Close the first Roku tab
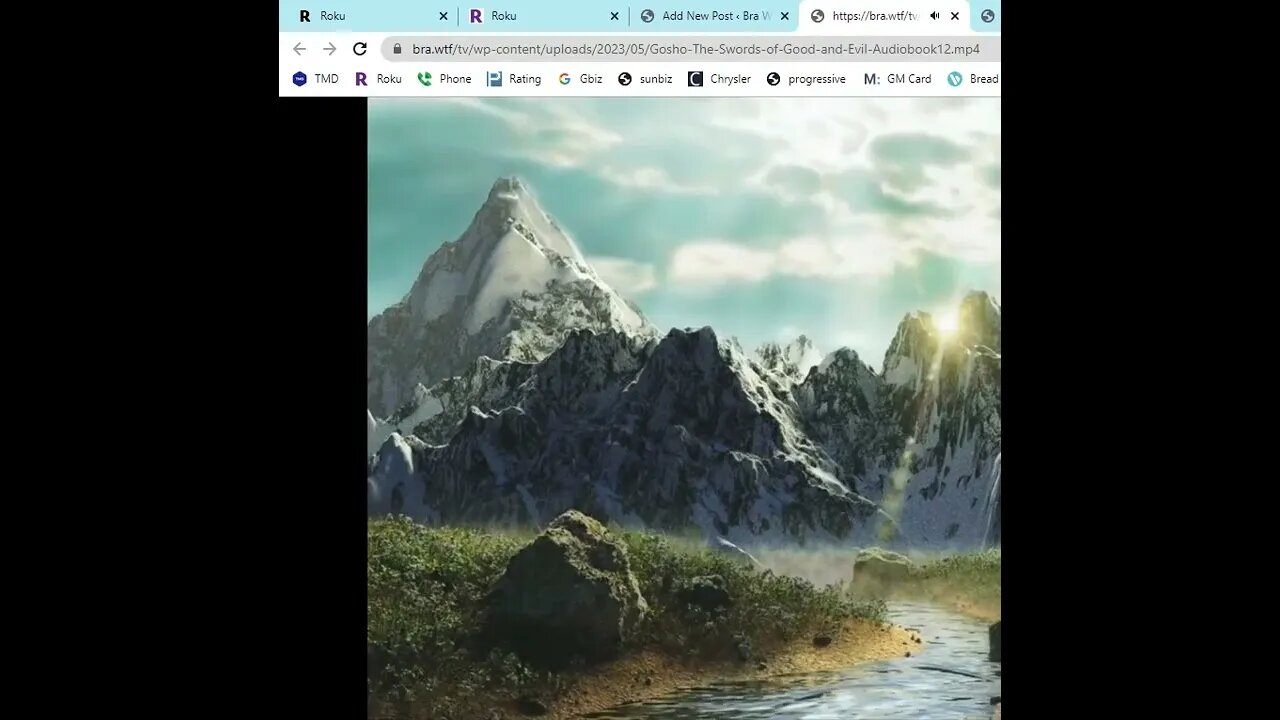This screenshot has width=1280, height=720. point(443,16)
